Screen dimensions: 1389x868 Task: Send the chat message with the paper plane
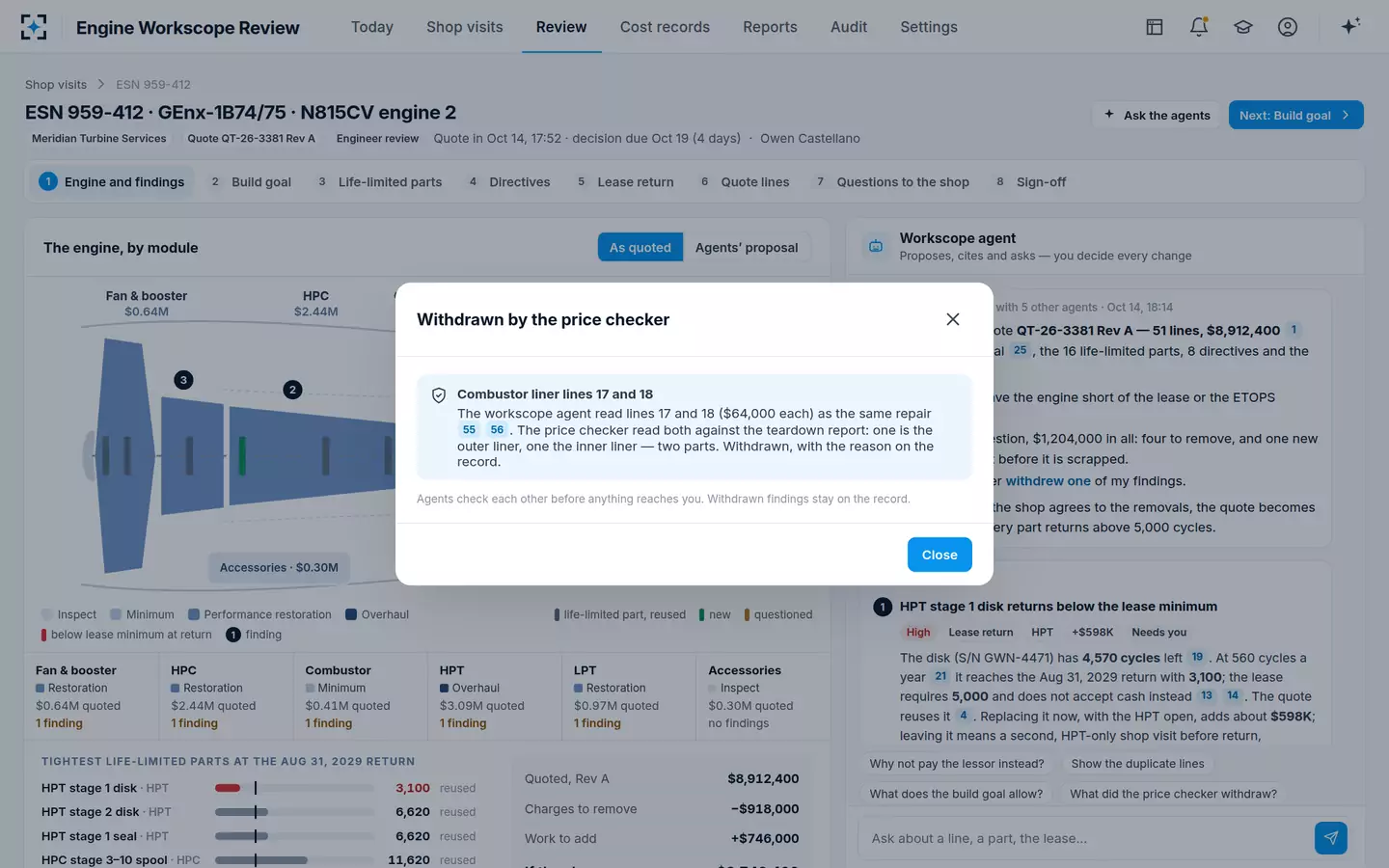(1331, 838)
